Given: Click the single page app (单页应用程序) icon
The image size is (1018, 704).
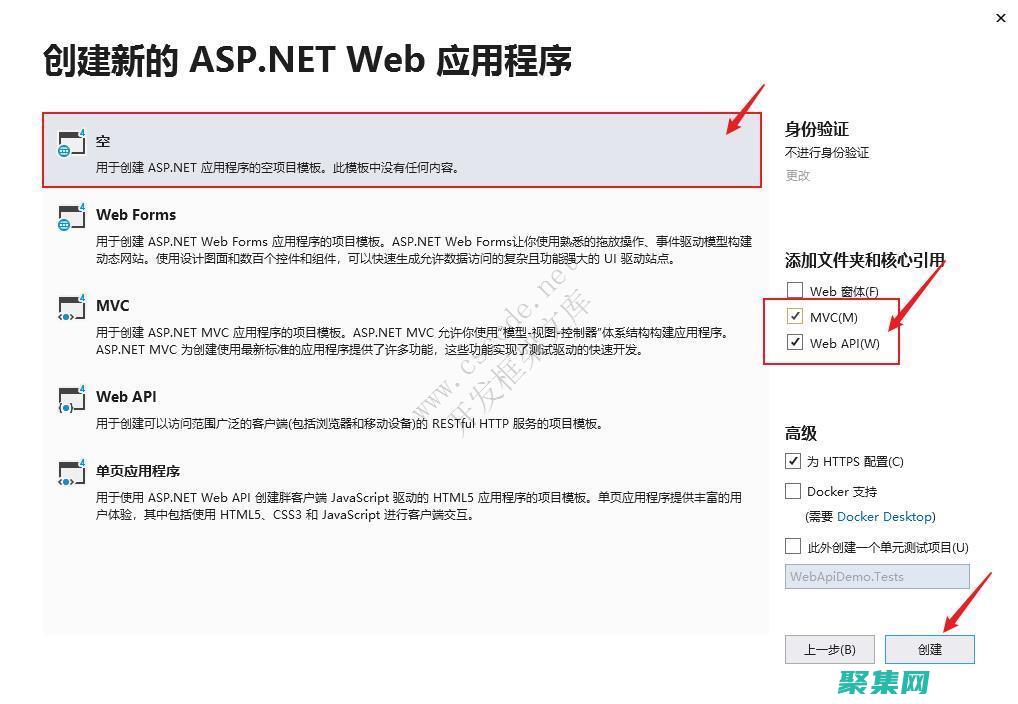Looking at the screenshot, I should point(71,473).
